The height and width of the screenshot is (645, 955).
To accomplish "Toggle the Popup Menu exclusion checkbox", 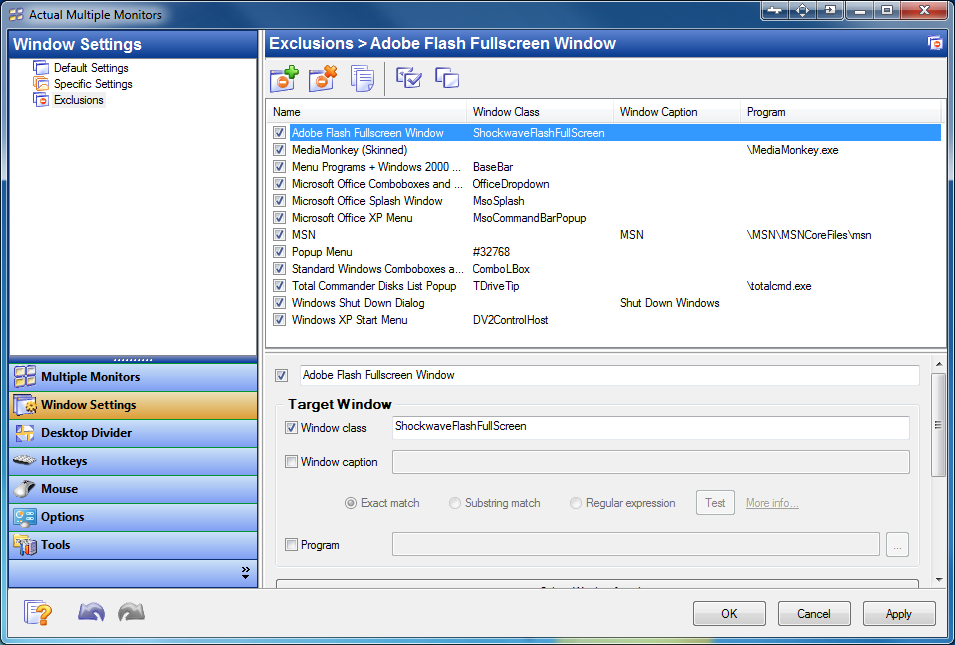I will coord(280,252).
